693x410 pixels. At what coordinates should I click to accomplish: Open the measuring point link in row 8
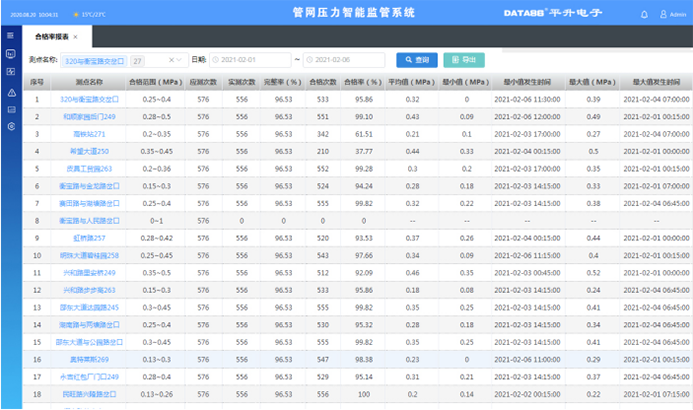(89, 220)
